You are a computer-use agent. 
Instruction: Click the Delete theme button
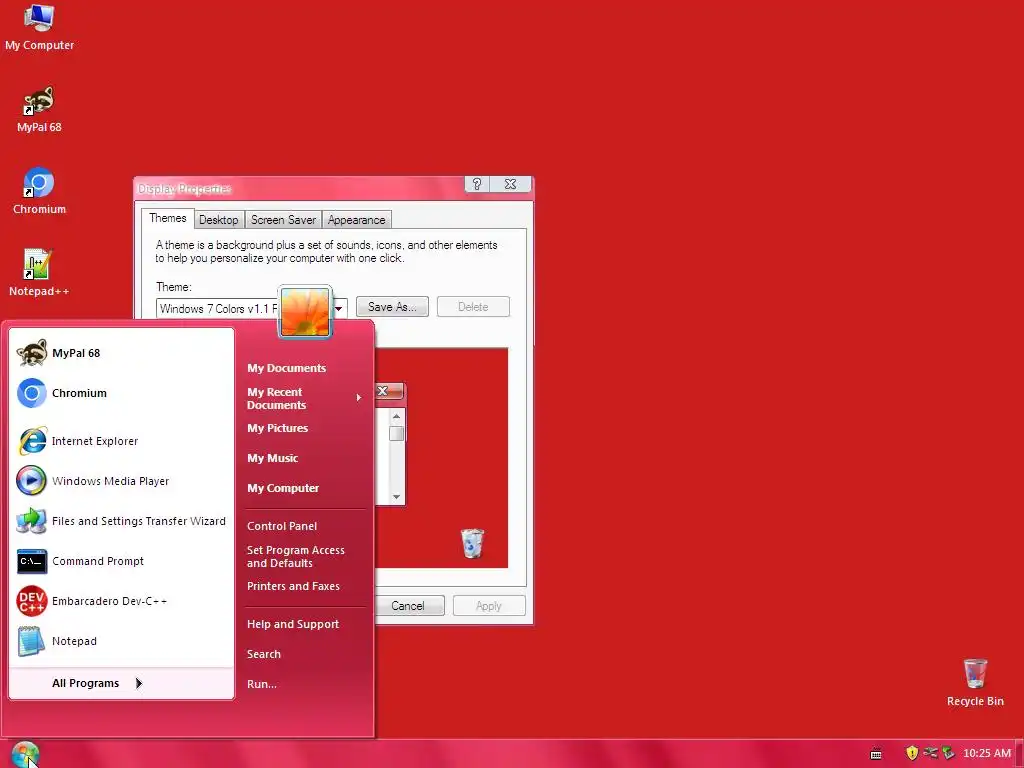pos(473,307)
